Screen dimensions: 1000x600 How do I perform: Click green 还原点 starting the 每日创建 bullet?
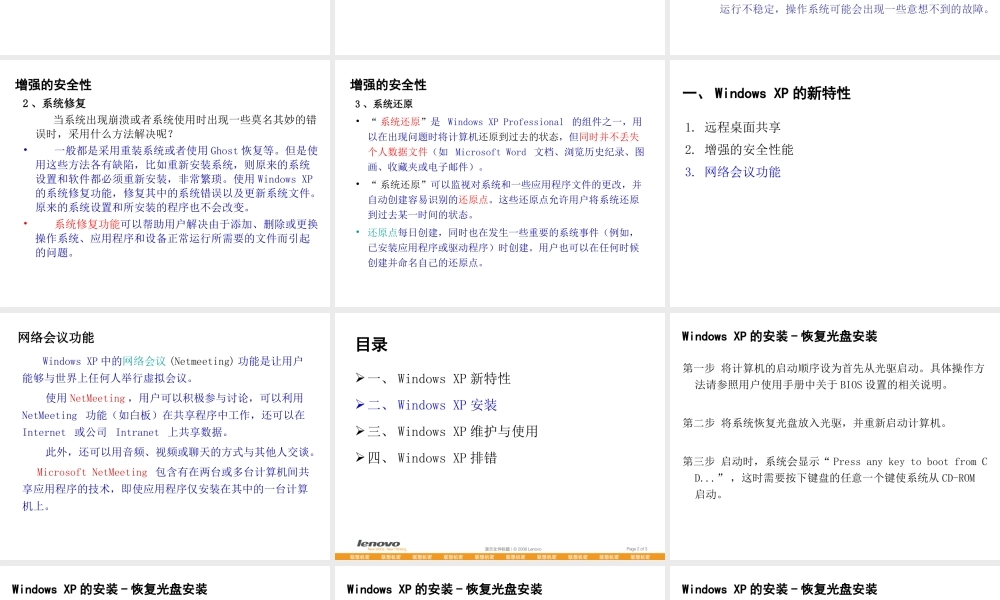point(383,232)
